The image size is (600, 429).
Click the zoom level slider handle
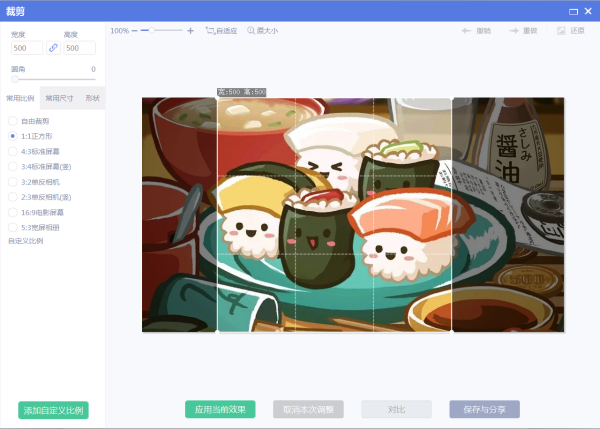pyautogui.click(x=152, y=30)
